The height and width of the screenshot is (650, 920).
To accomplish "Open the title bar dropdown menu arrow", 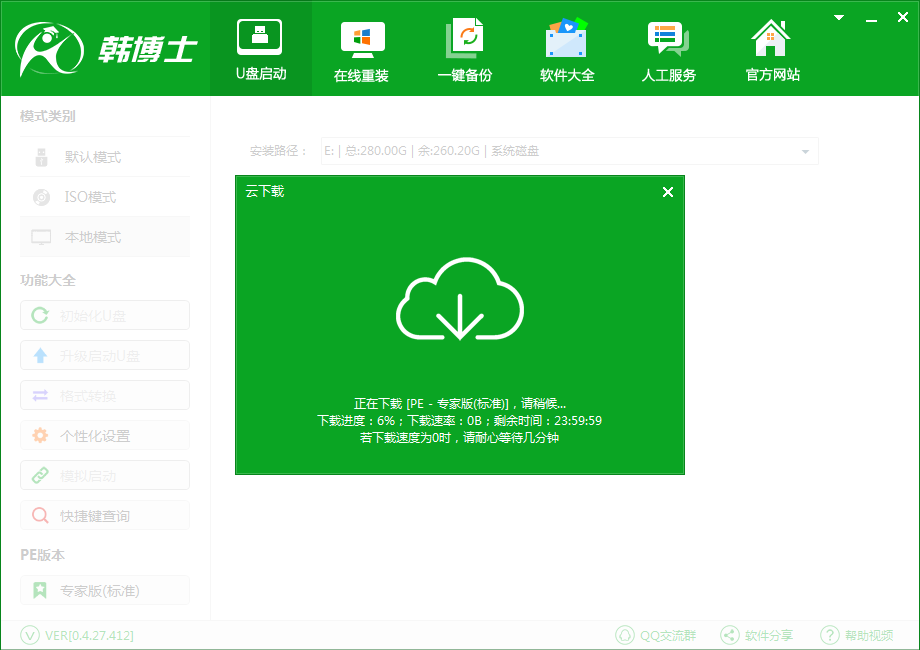I will coord(842,17).
